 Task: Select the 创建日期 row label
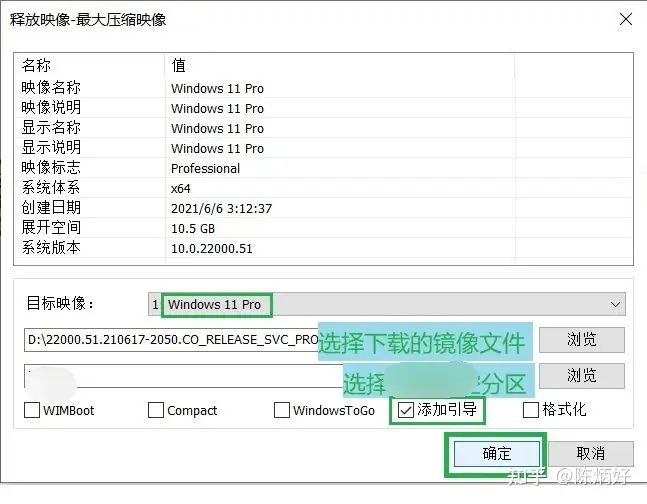click(x=51, y=208)
